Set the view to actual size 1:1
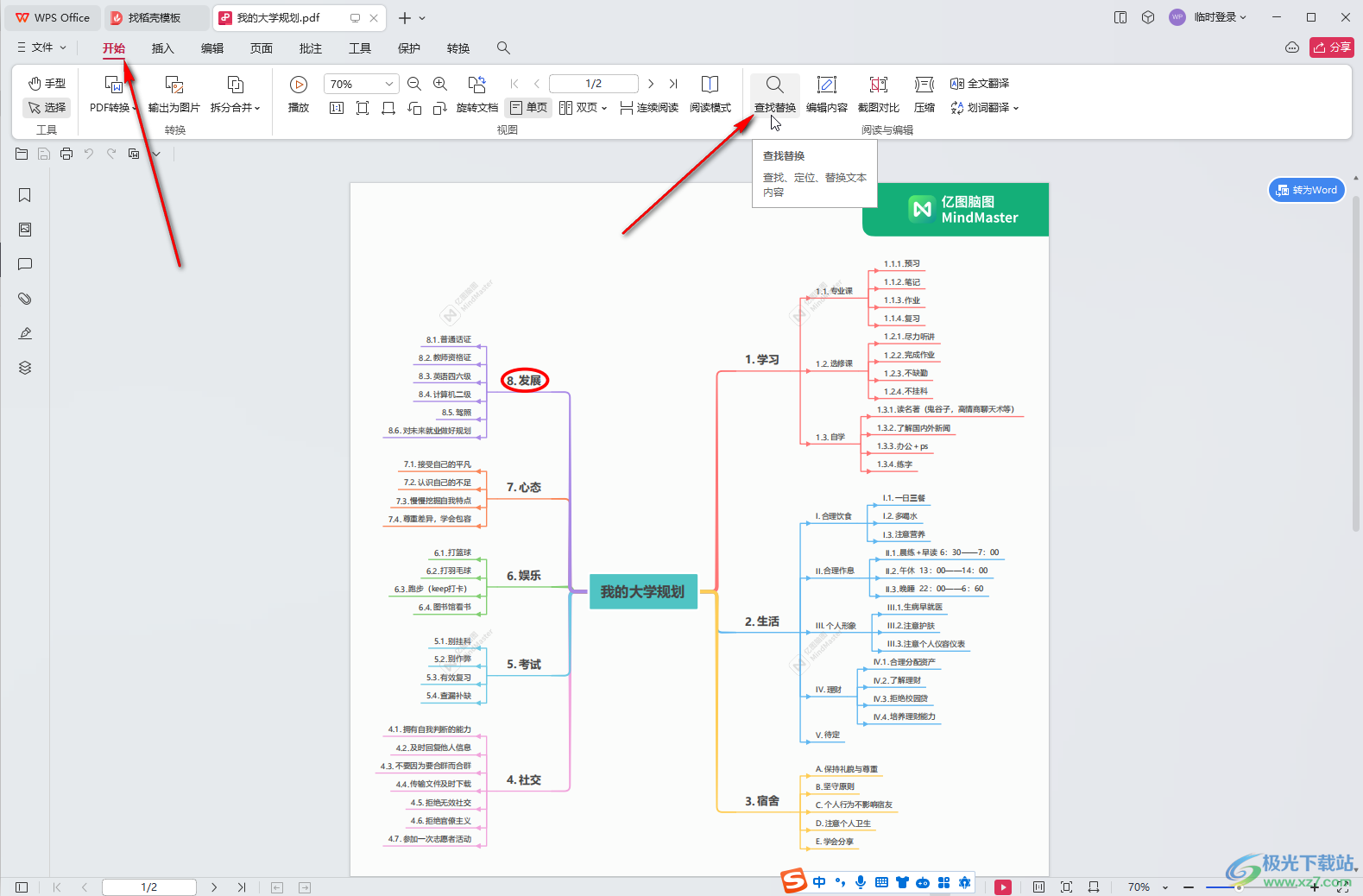 pyautogui.click(x=337, y=108)
